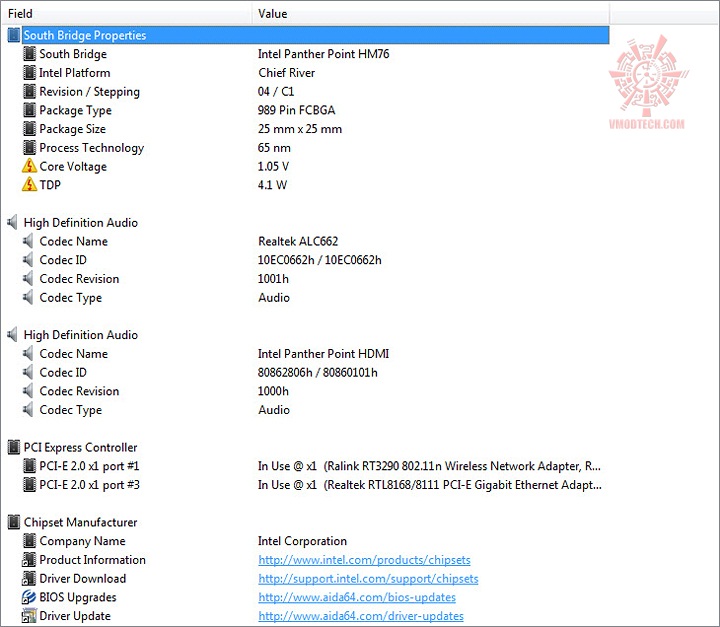Click the Value column header

point(431,13)
